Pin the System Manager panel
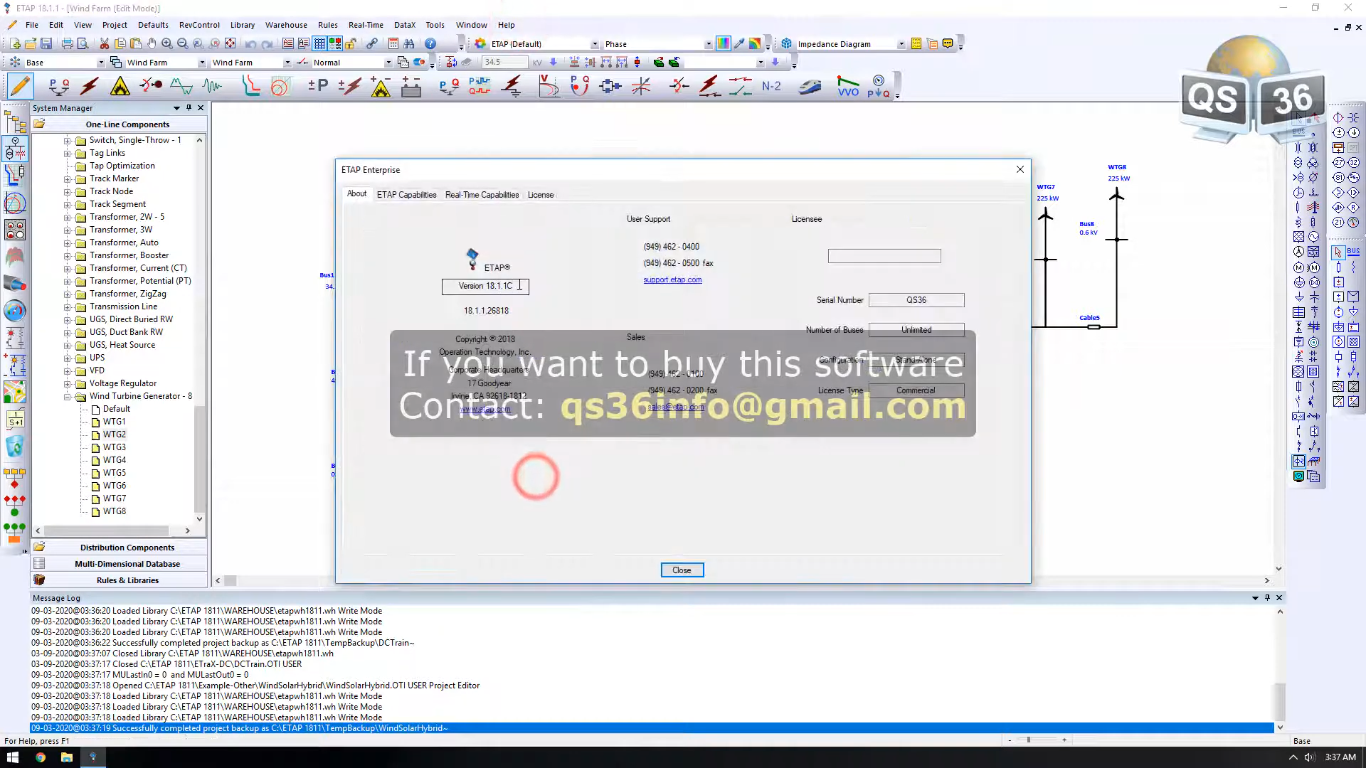This screenshot has height=768, width=1366. coord(189,108)
